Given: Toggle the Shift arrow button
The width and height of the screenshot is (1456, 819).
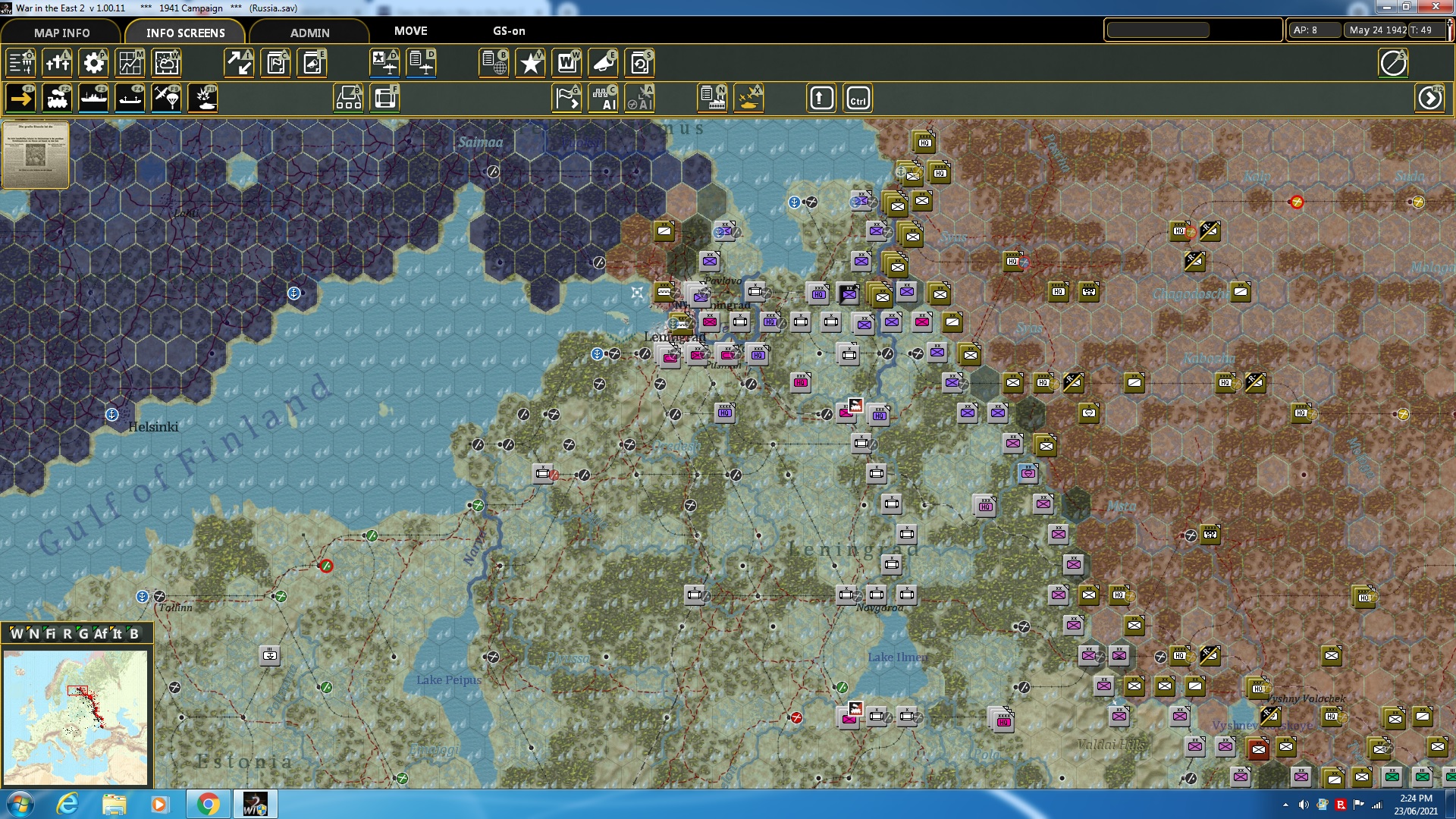Looking at the screenshot, I should click(x=821, y=99).
